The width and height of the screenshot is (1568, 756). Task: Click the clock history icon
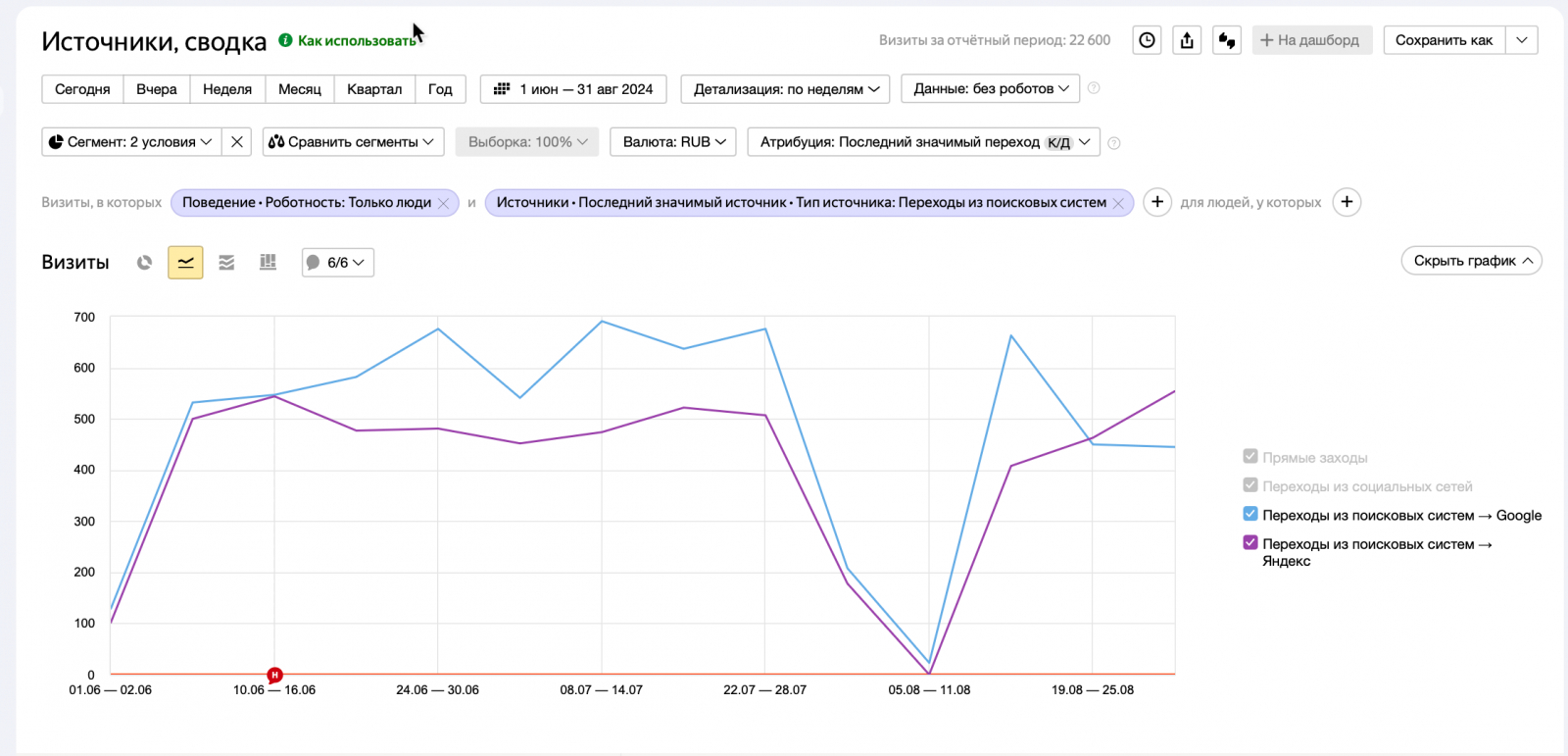1147,40
